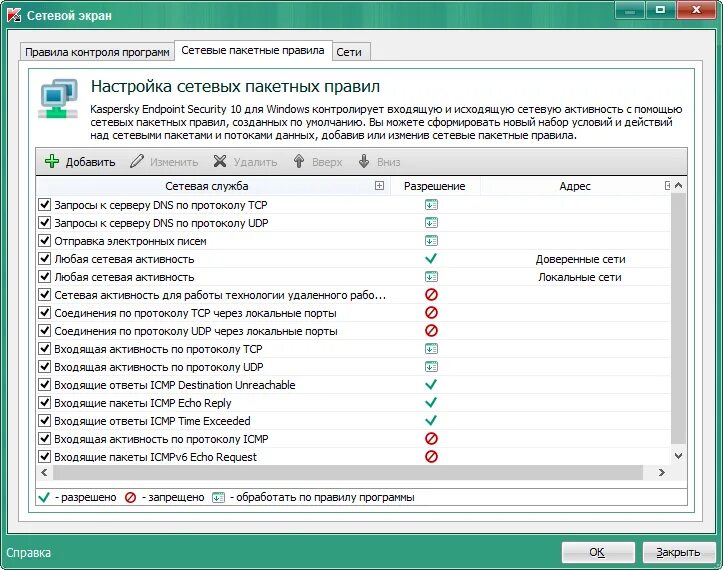Sort by Сетевая служба column header
723x570 pixels.
coord(207,186)
